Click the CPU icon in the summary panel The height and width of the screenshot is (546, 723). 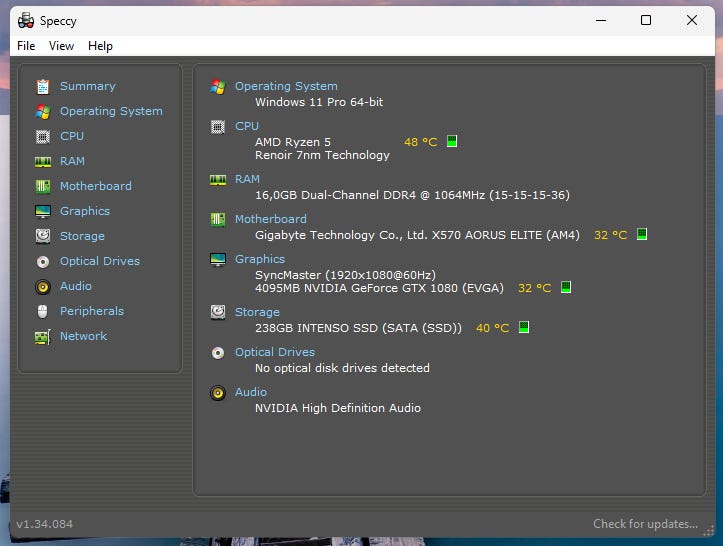(x=218, y=126)
